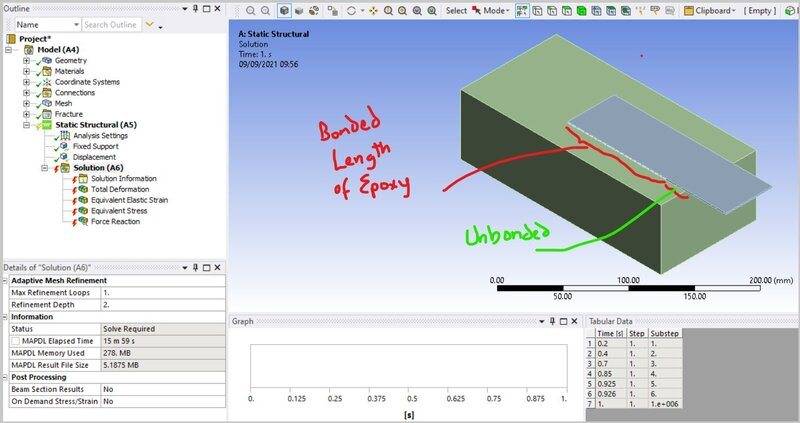Expand the Connections tree node
Viewport: 800px width, 423px height.
pos(26,92)
